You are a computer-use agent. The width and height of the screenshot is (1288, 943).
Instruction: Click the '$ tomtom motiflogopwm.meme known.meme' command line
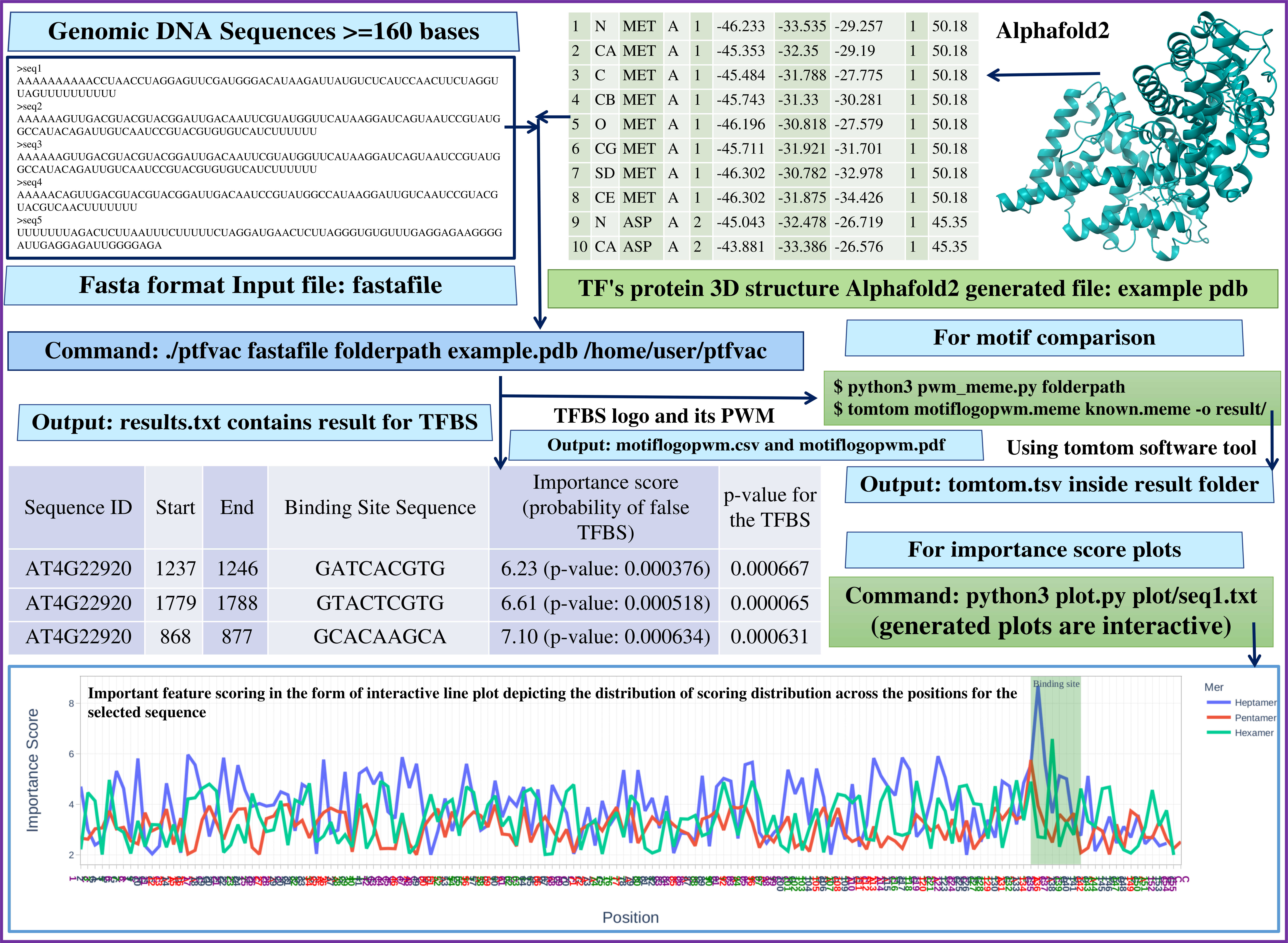[1050, 409]
